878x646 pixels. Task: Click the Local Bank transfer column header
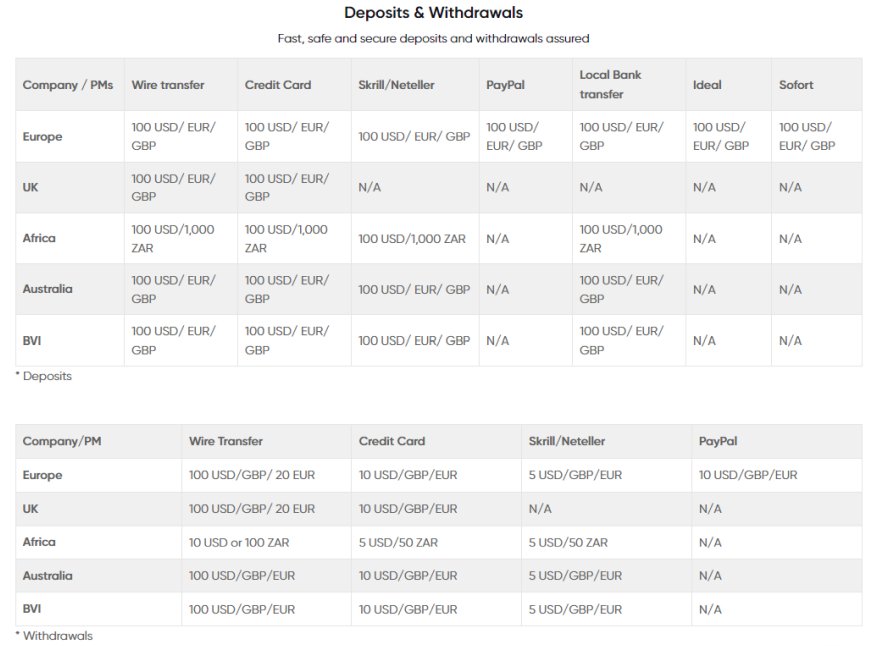(610, 84)
